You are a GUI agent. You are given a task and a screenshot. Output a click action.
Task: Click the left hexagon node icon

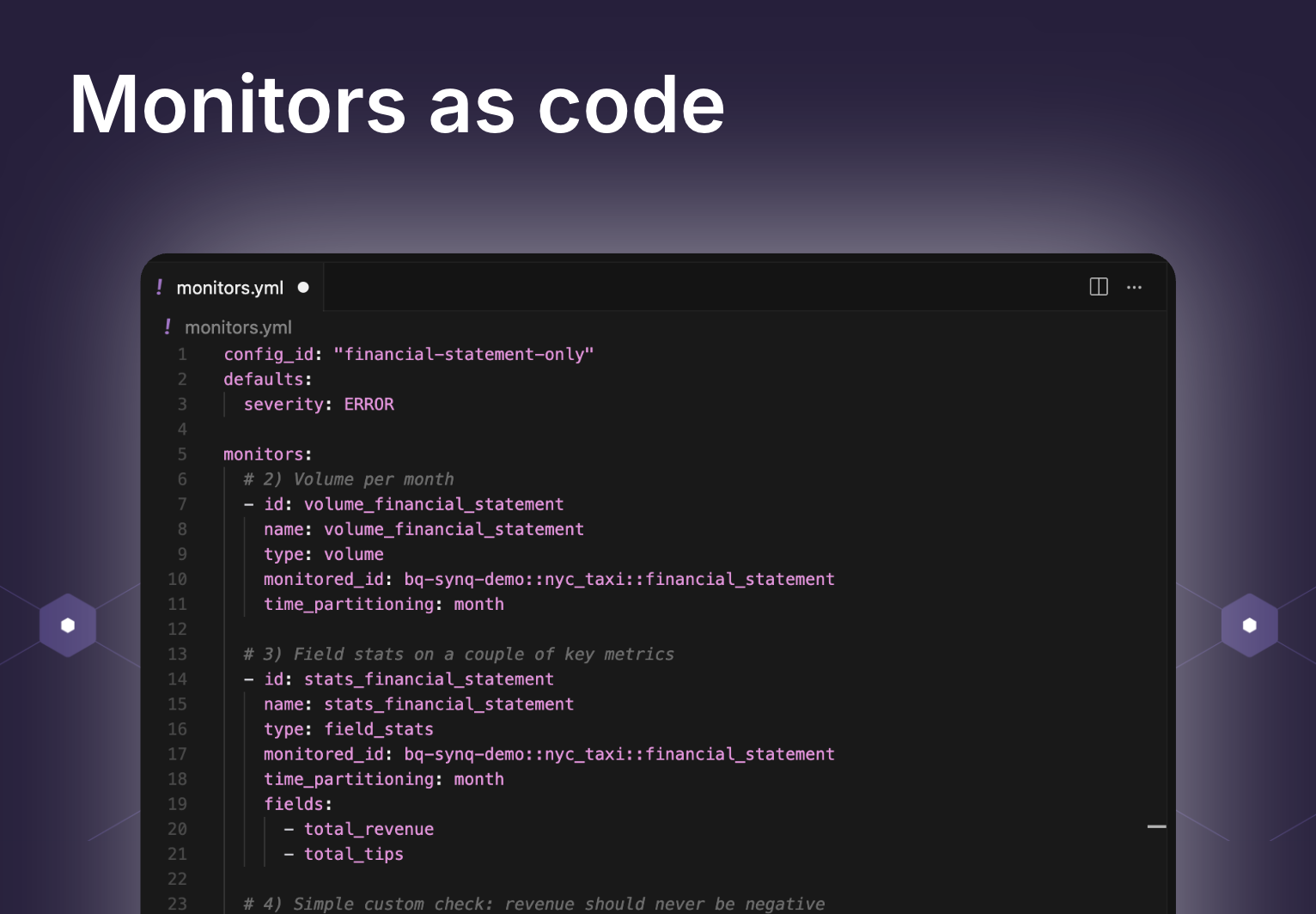click(68, 625)
